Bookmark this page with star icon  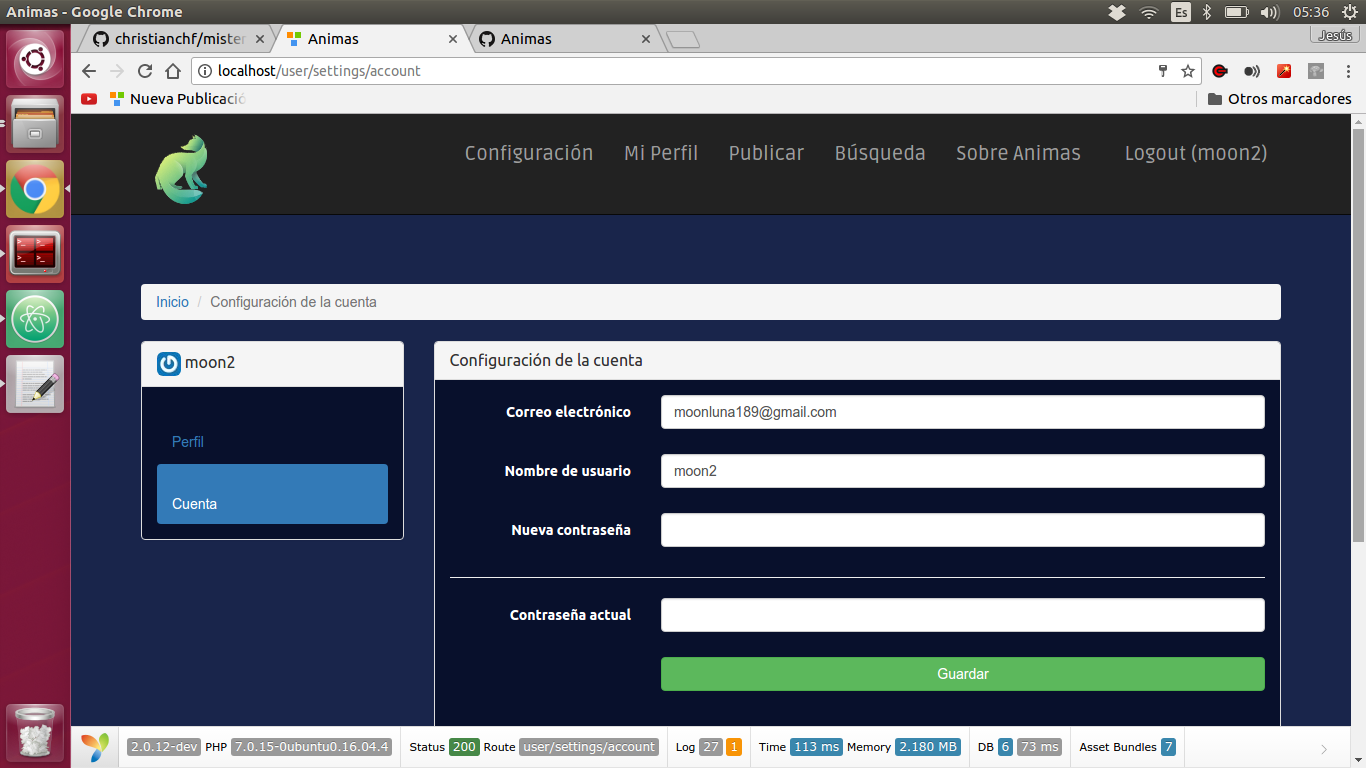coord(1188,71)
